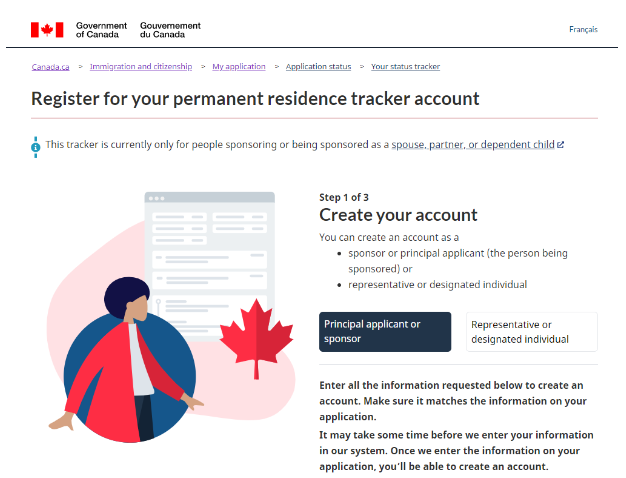
Task: Click the person in red jacket illustration
Action: coord(128,359)
